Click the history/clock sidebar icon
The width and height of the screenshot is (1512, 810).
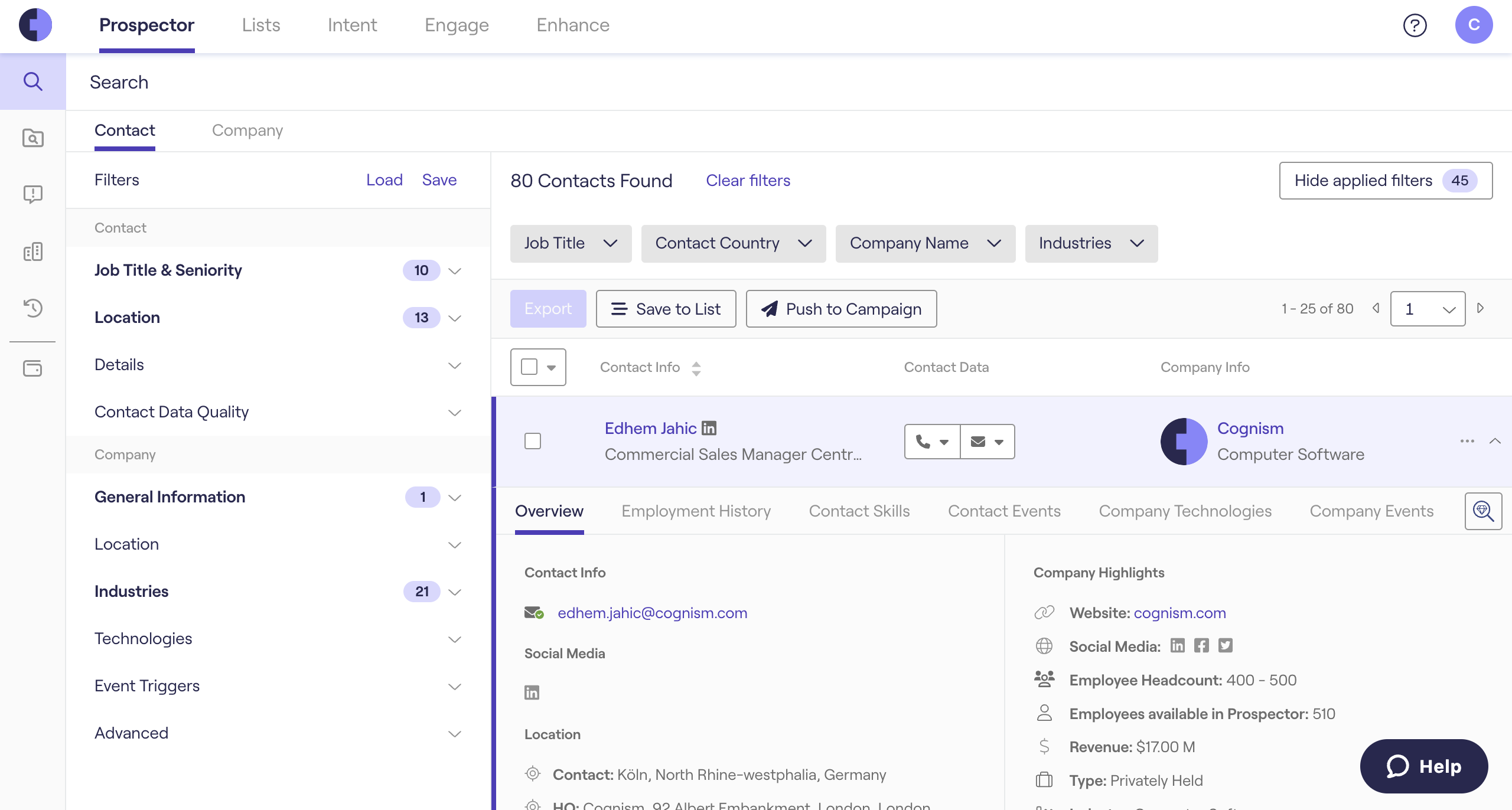tap(33, 308)
